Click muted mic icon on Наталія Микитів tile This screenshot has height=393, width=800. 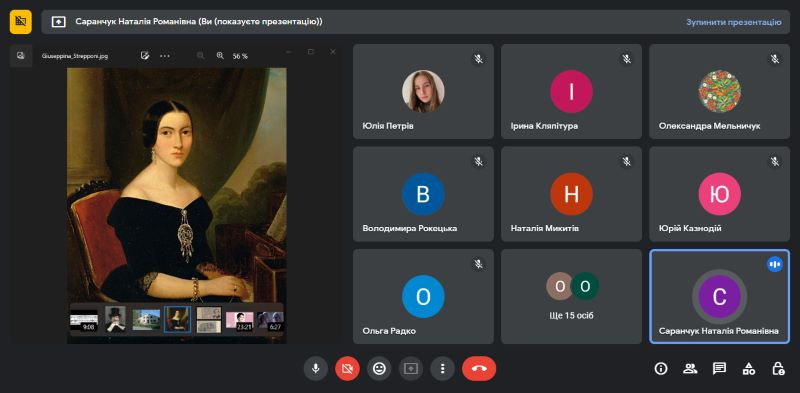[x=627, y=162]
